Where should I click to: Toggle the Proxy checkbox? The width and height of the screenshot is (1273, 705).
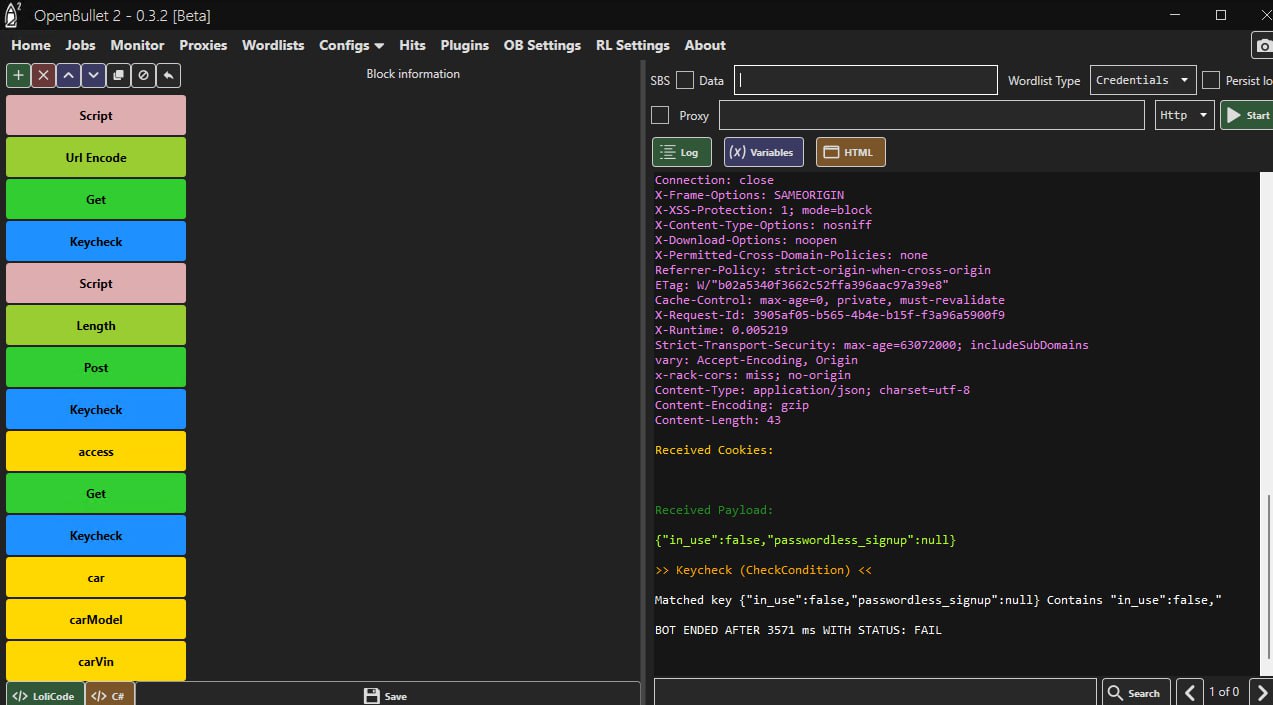tap(660, 115)
